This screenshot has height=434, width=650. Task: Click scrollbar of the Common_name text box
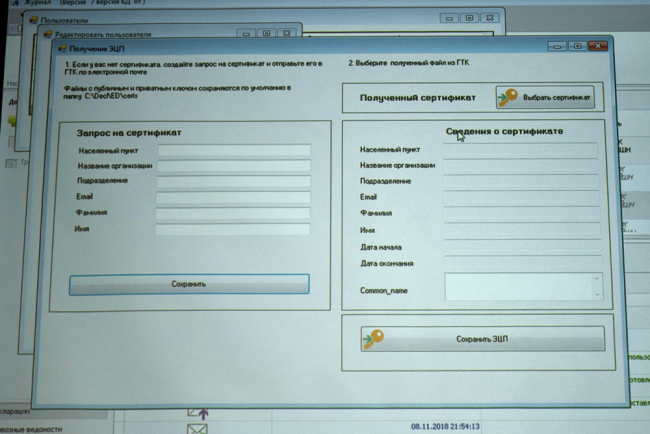[x=597, y=288]
